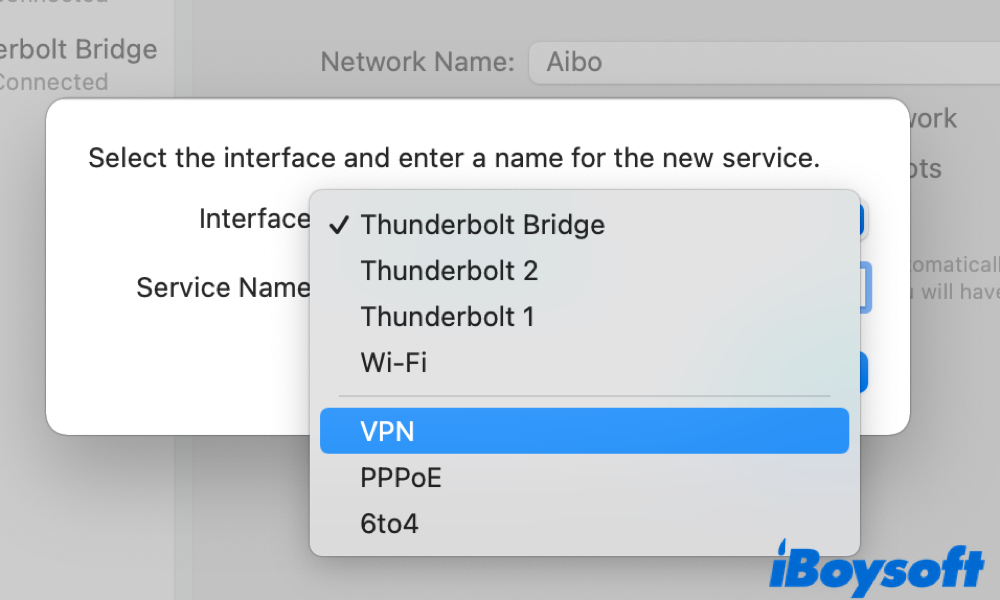Click the Interface label
The image size is (1000, 600).
tap(254, 219)
